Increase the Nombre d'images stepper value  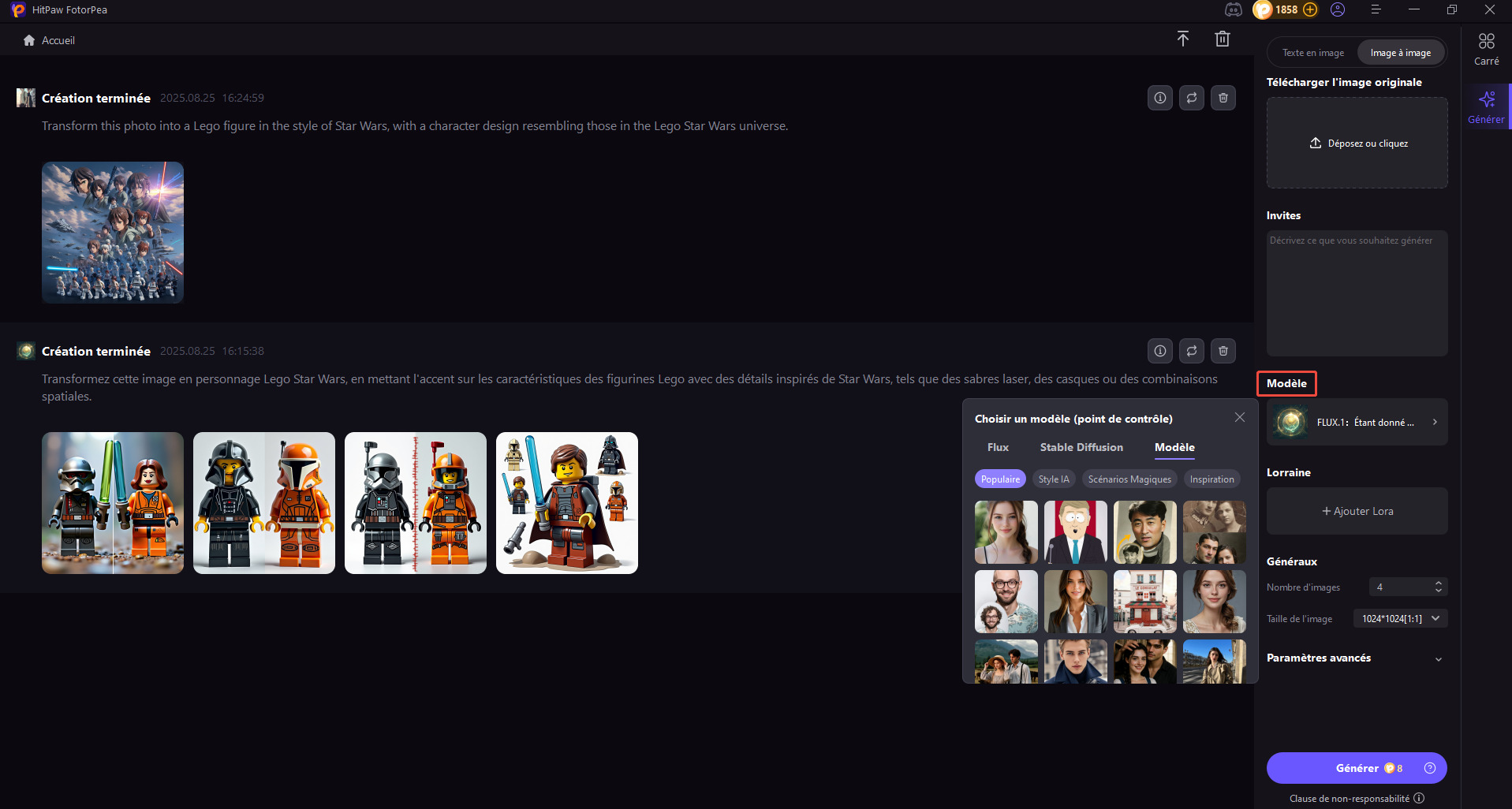(1439, 583)
